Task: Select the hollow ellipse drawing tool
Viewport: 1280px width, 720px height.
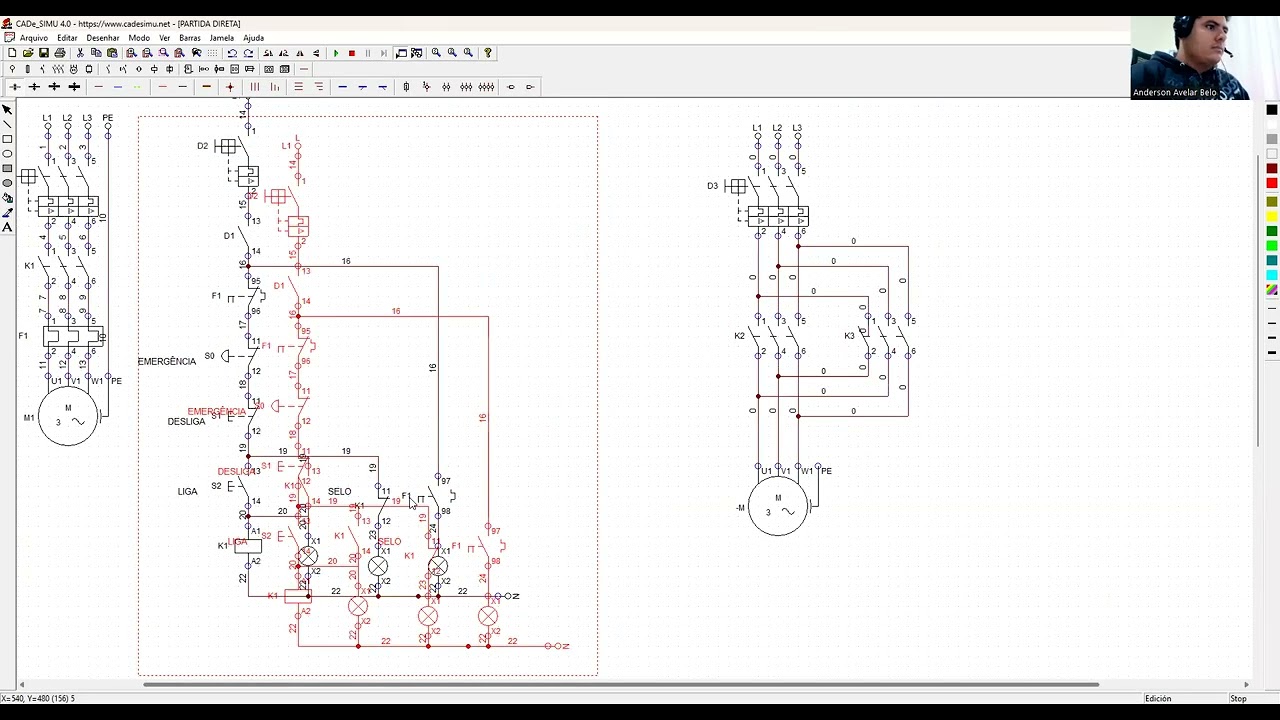Action: point(7,154)
